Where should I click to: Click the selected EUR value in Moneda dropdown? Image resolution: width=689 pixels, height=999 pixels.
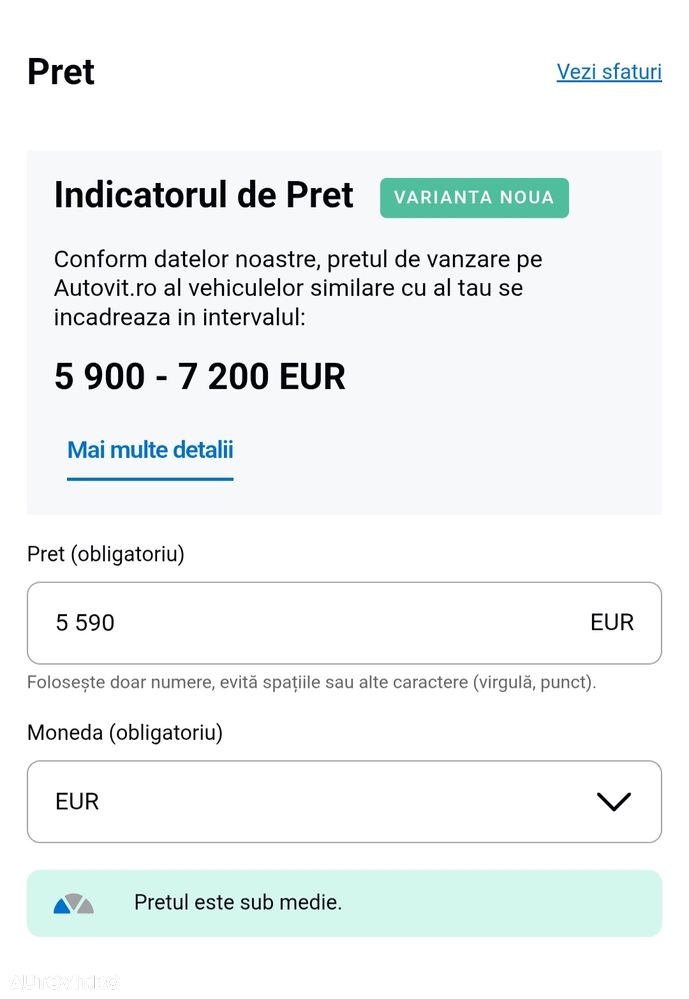tap(77, 802)
